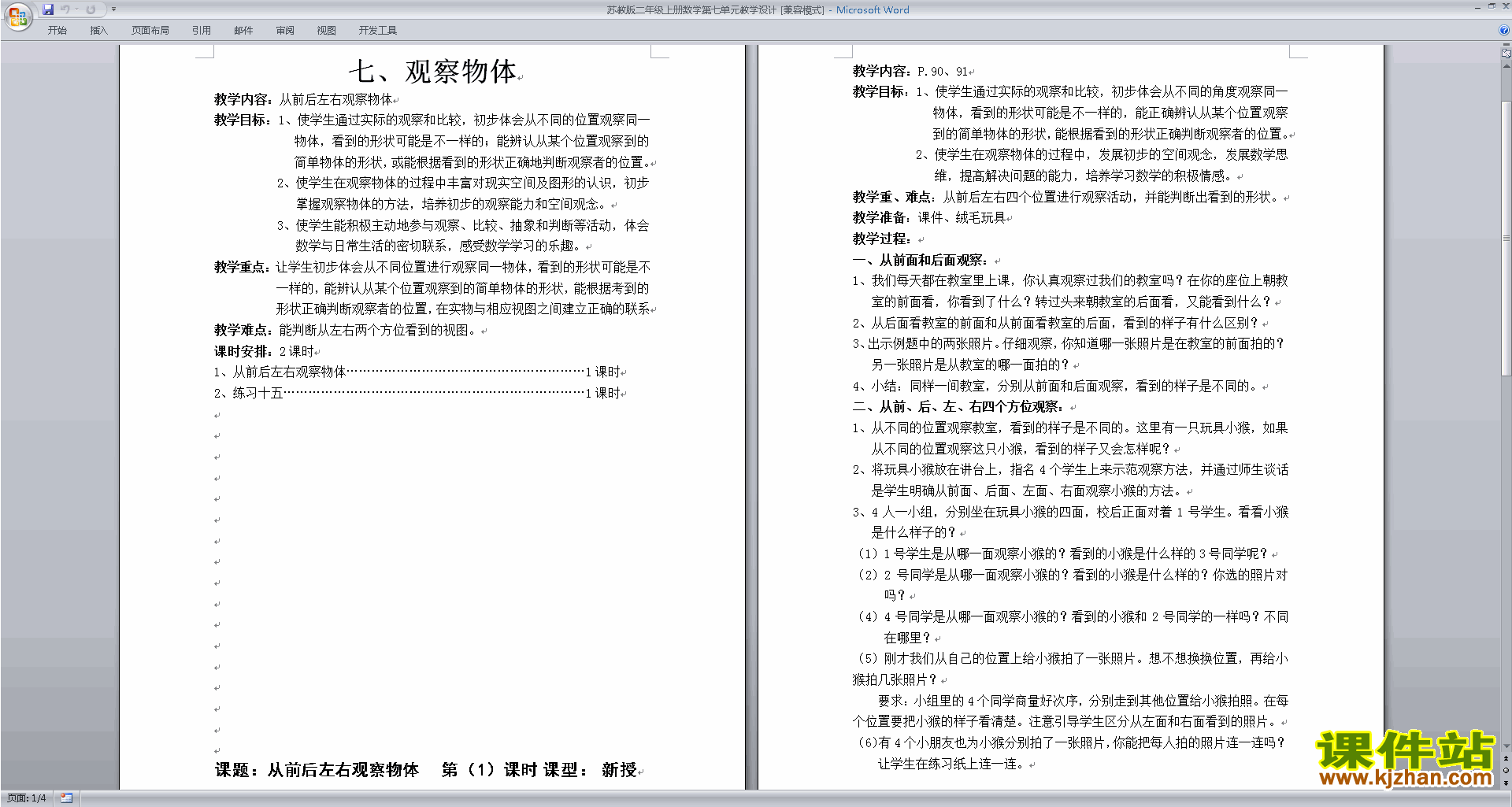This screenshot has height=807, width=1512.
Task: Switch to the 引用 tab
Action: point(202,31)
